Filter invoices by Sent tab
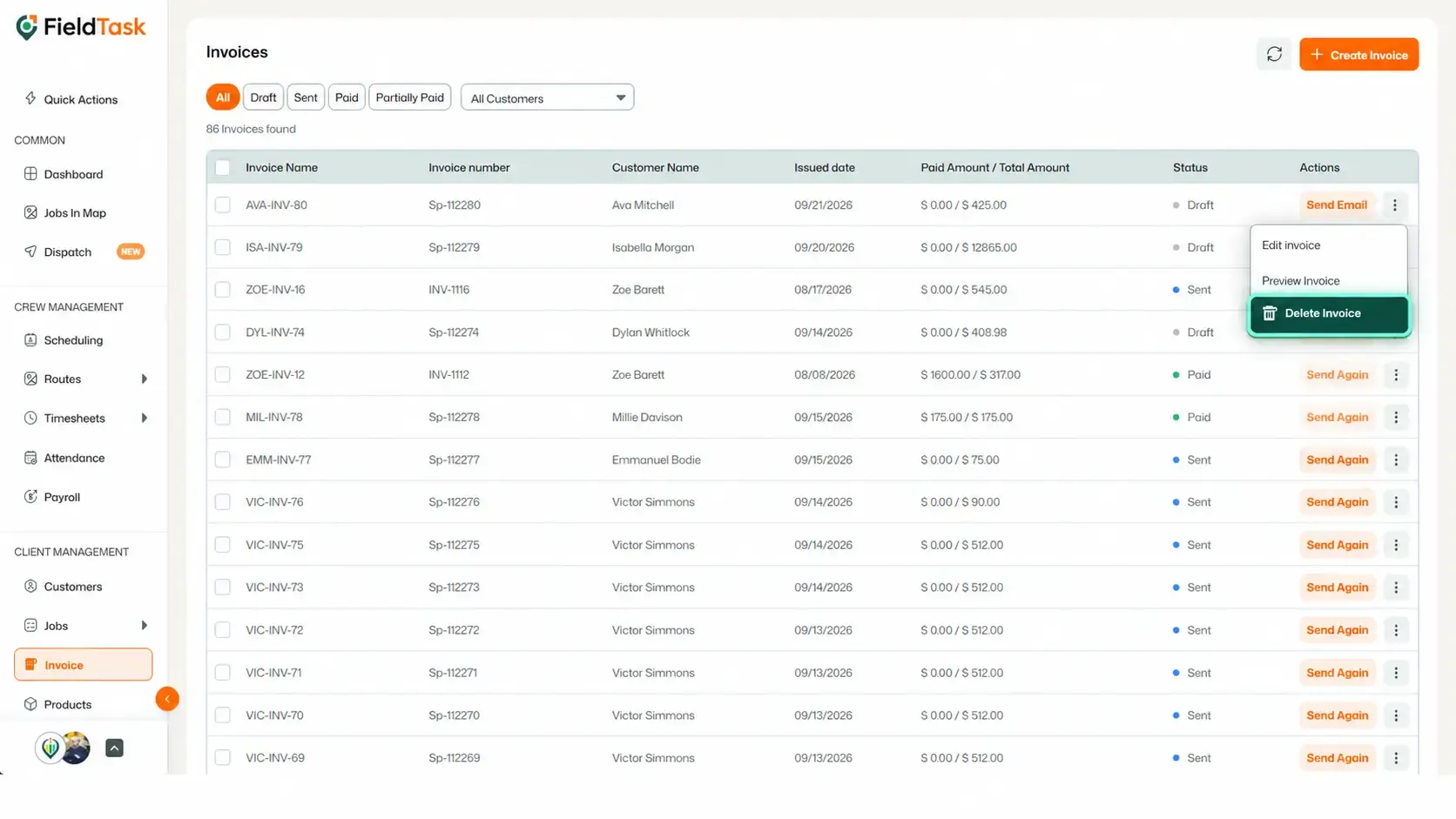This screenshot has width=1456, height=819. point(306,97)
